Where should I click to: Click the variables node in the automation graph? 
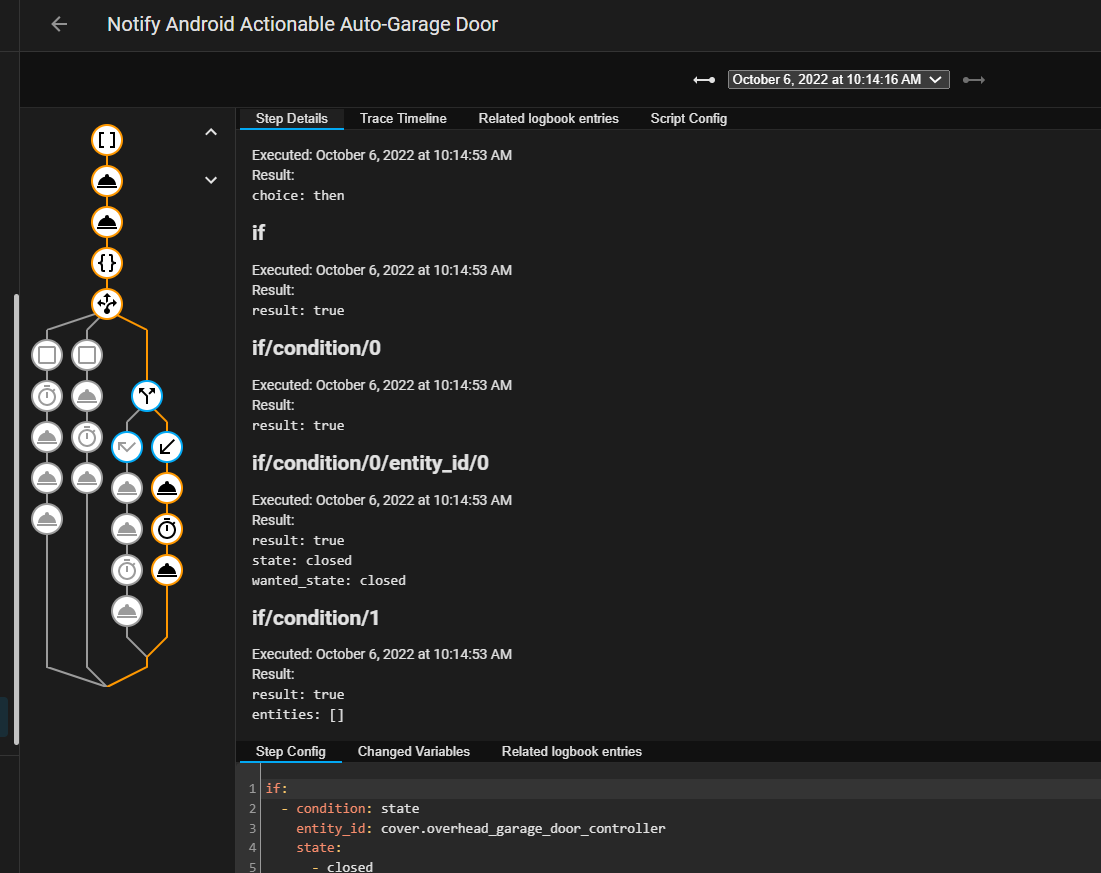pyautogui.click(x=107, y=263)
